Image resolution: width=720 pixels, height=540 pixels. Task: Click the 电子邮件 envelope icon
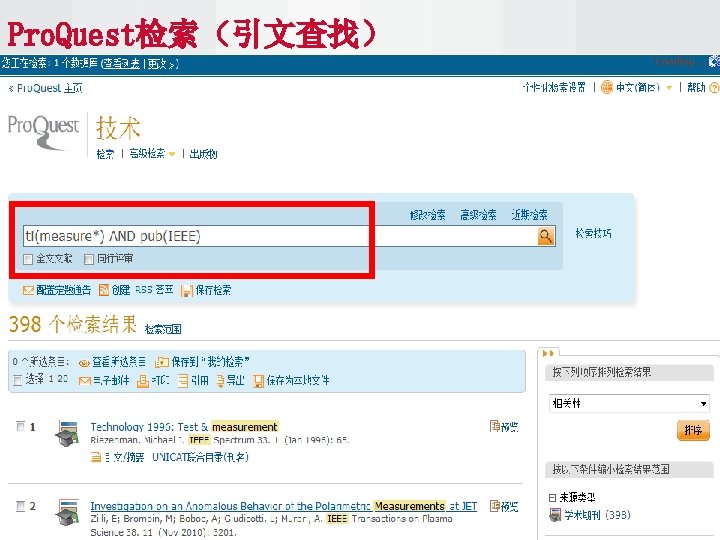pyautogui.click(x=85, y=381)
